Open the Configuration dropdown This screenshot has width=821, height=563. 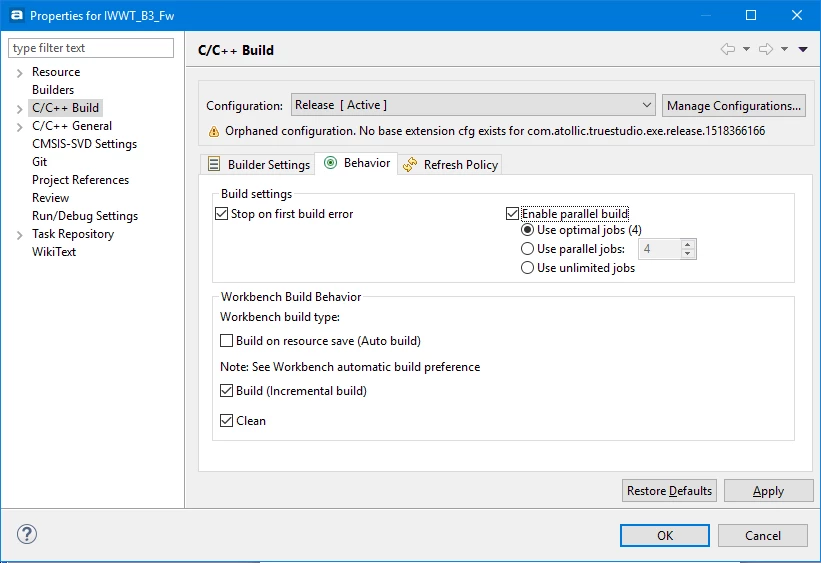point(473,105)
